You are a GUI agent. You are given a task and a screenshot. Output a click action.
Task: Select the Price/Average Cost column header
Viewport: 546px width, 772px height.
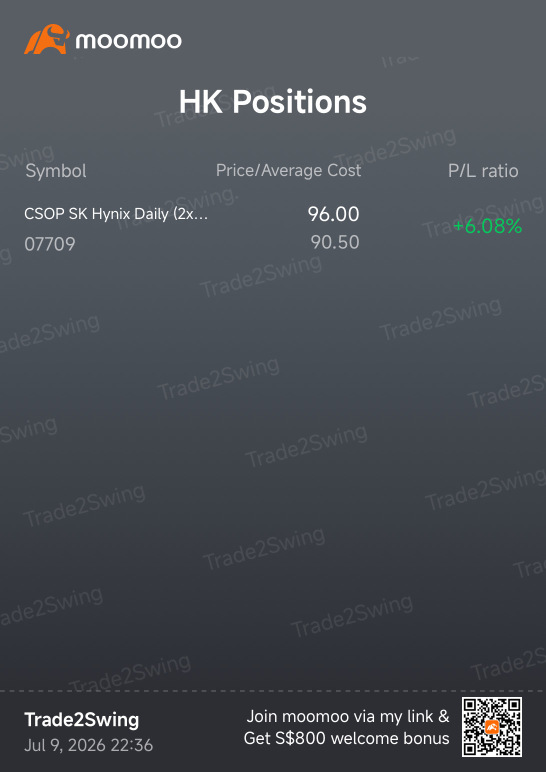[x=289, y=171]
